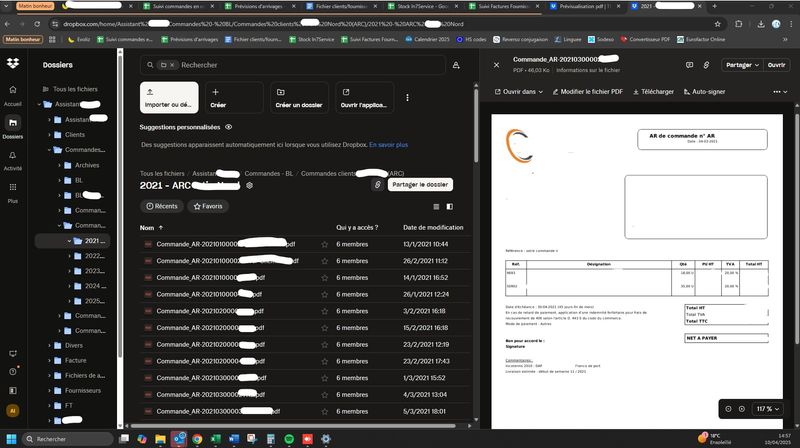Image resolution: width=800 pixels, height=448 pixels.
Task: Select the Récents filter chip
Action: [x=161, y=206]
